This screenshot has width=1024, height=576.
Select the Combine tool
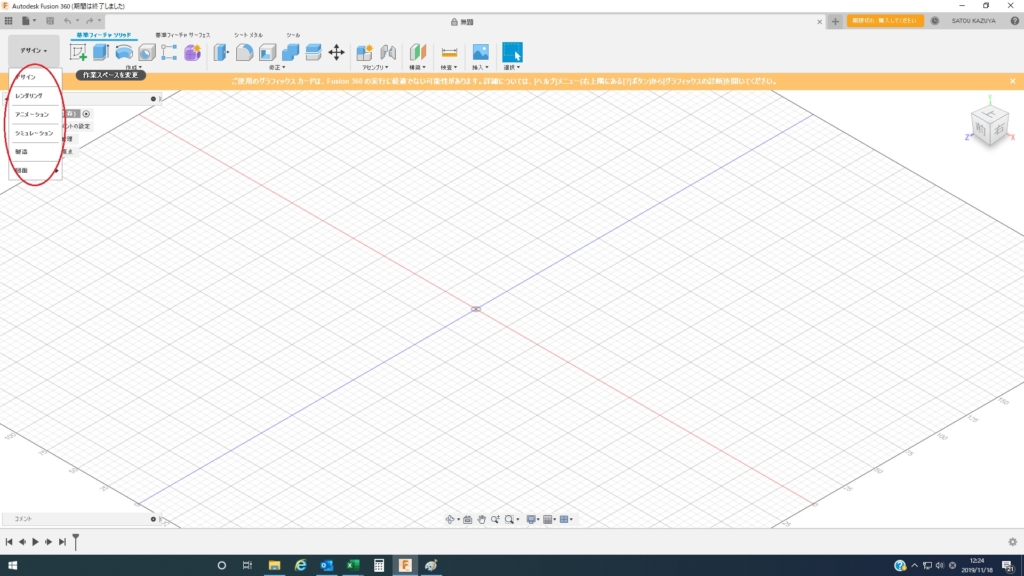pyautogui.click(x=291, y=52)
